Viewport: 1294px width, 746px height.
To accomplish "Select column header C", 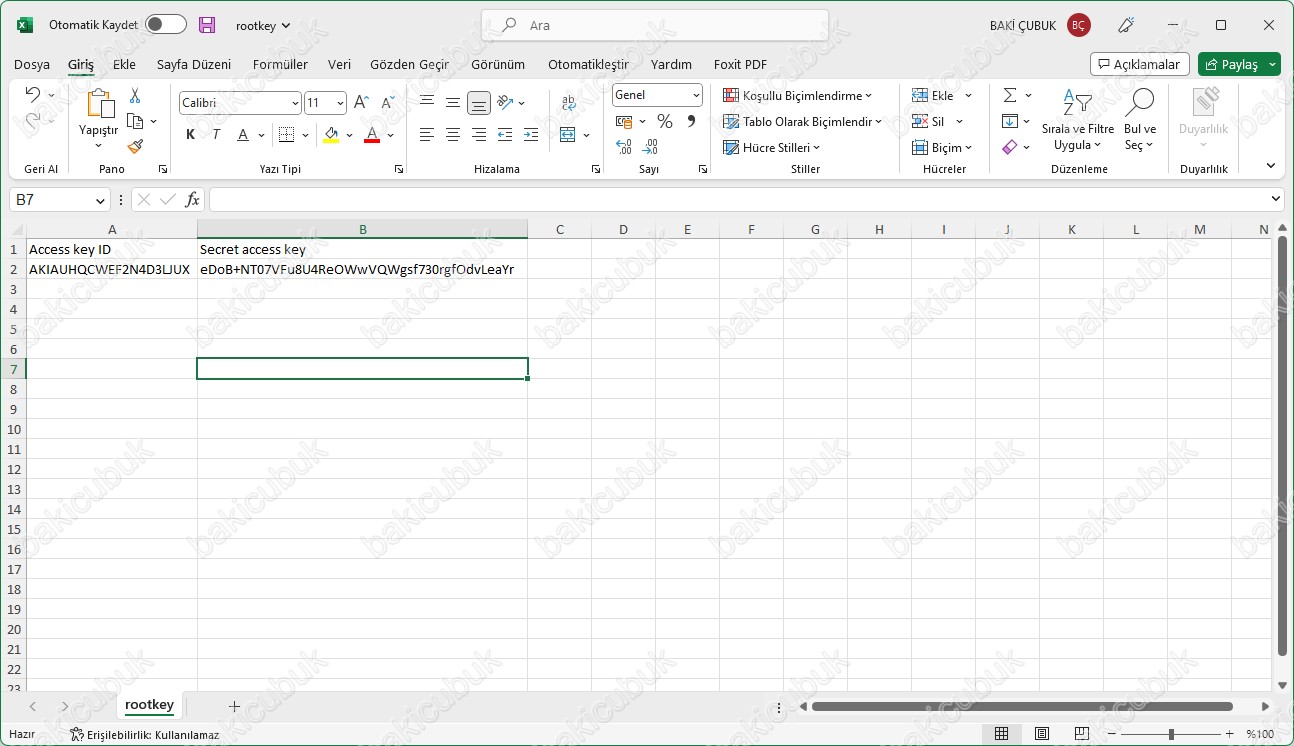I will [x=560, y=229].
